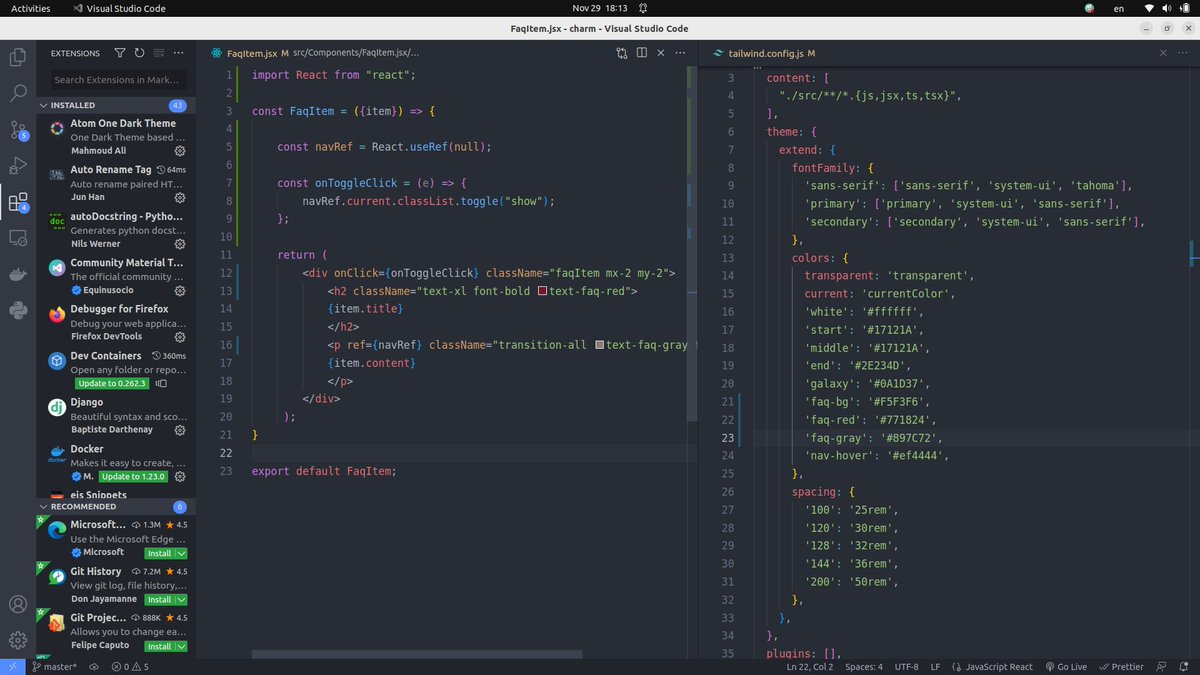This screenshot has width=1200, height=675.
Task: Change encoding UTF-8 in status bar
Action: [x=906, y=666]
